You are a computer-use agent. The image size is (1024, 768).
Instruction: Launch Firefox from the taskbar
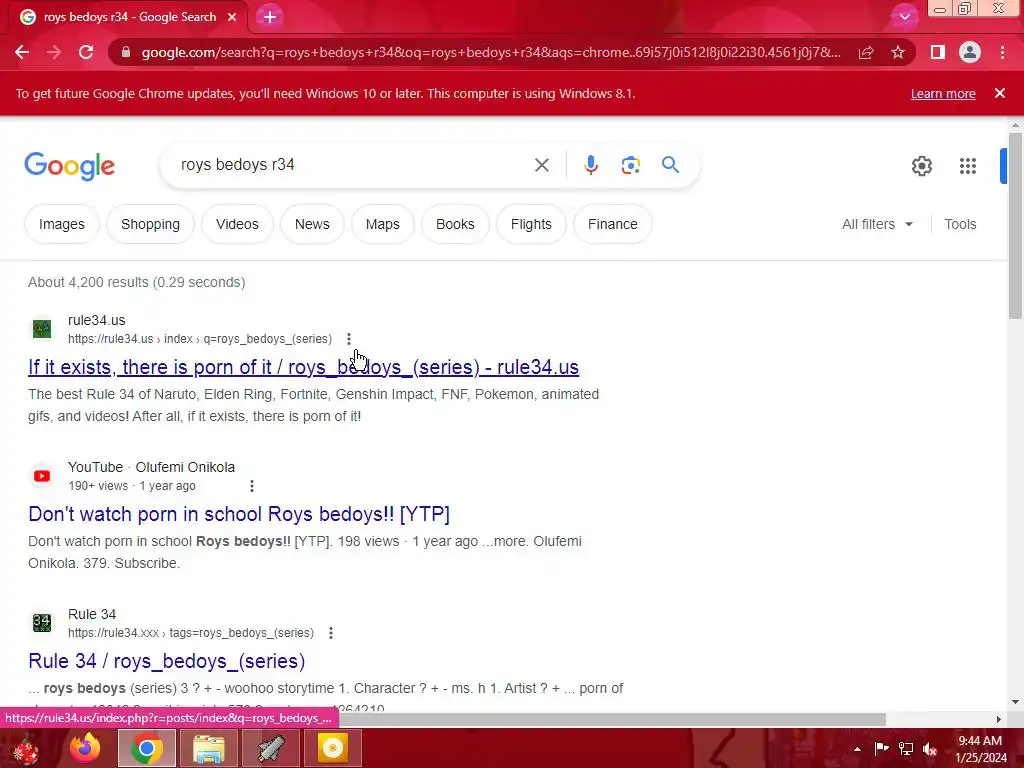[85, 748]
